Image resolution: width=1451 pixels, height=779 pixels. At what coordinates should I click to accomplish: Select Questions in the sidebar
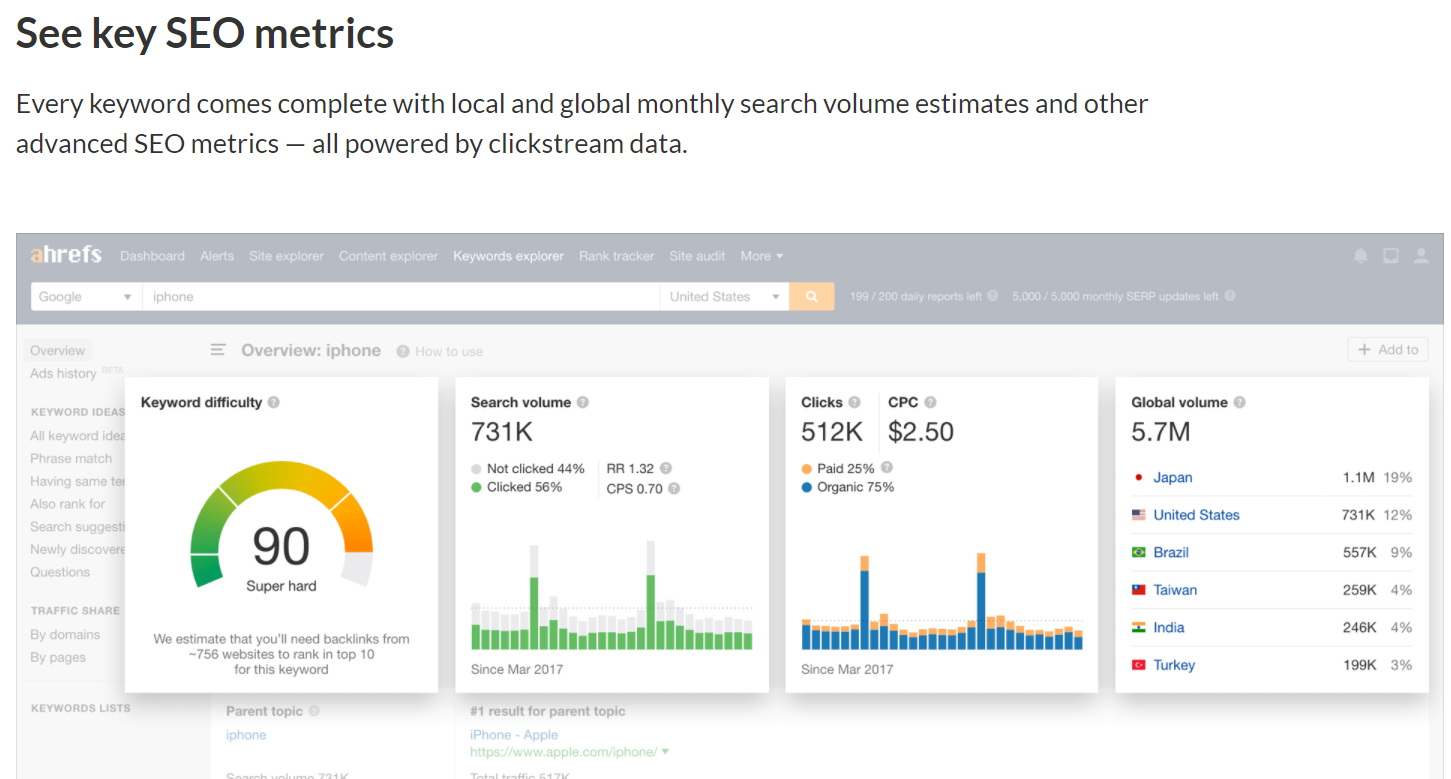coord(60,572)
